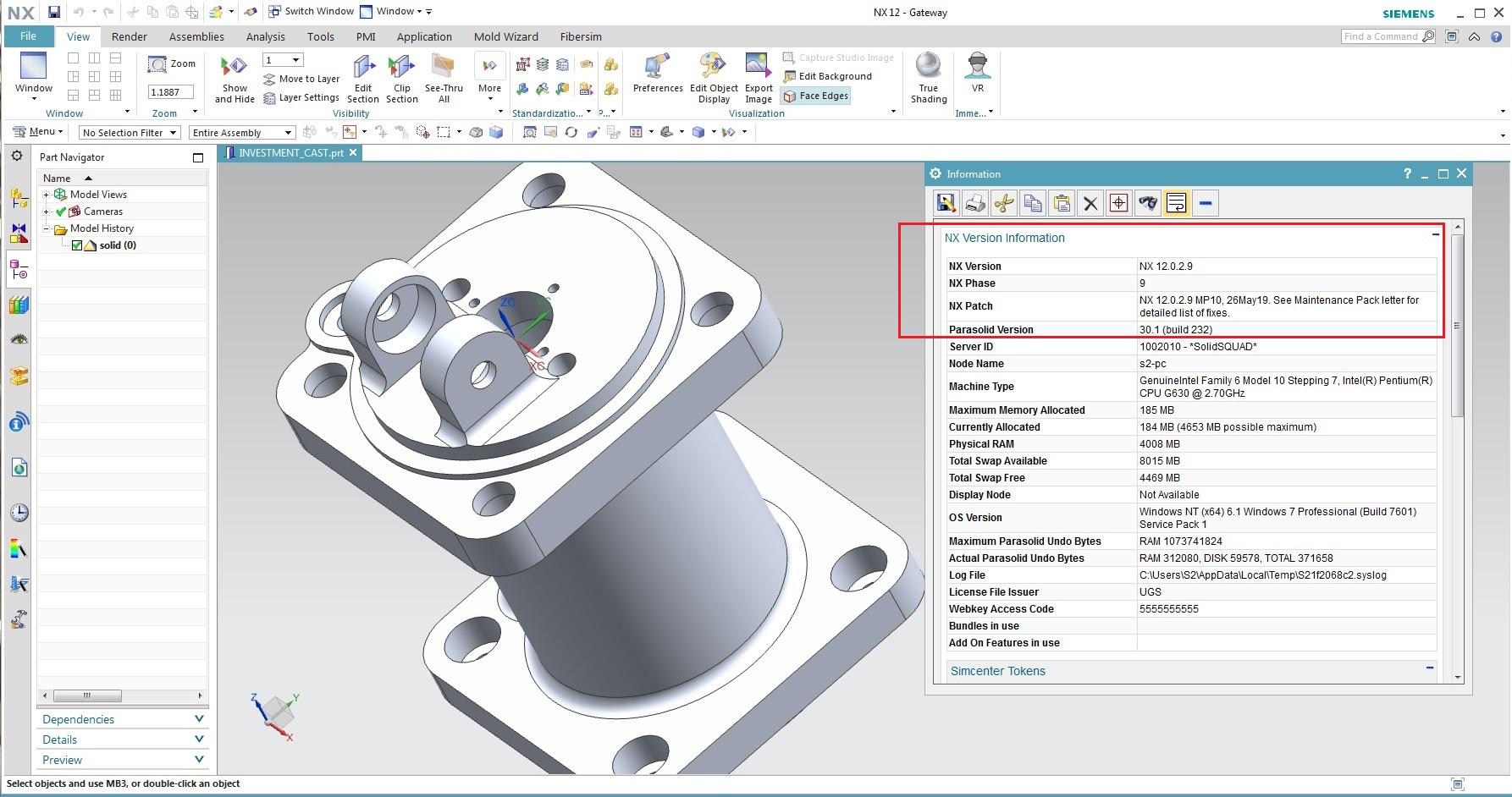Toggle word wrap in Information window

[1177, 203]
